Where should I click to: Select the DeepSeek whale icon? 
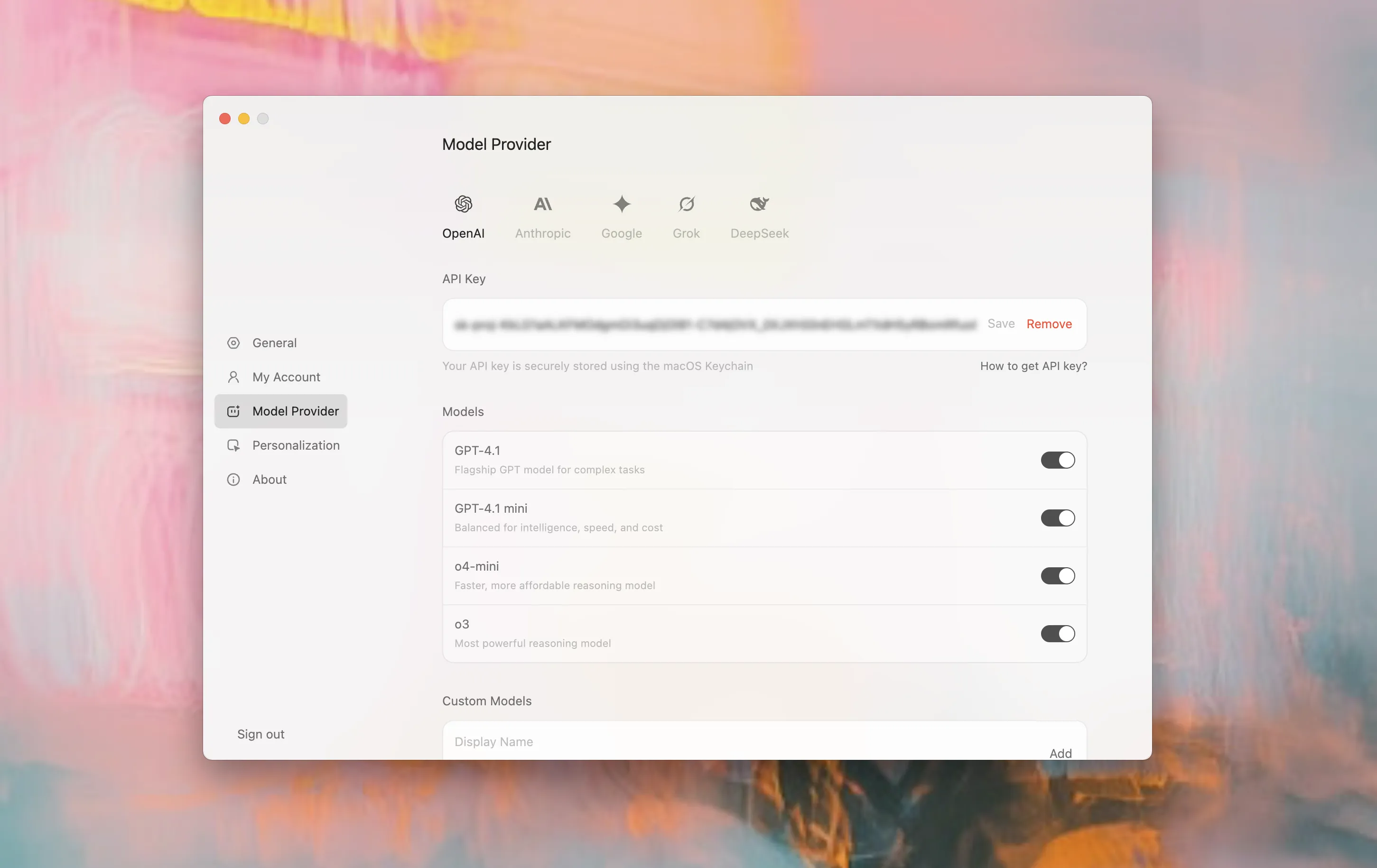759,205
